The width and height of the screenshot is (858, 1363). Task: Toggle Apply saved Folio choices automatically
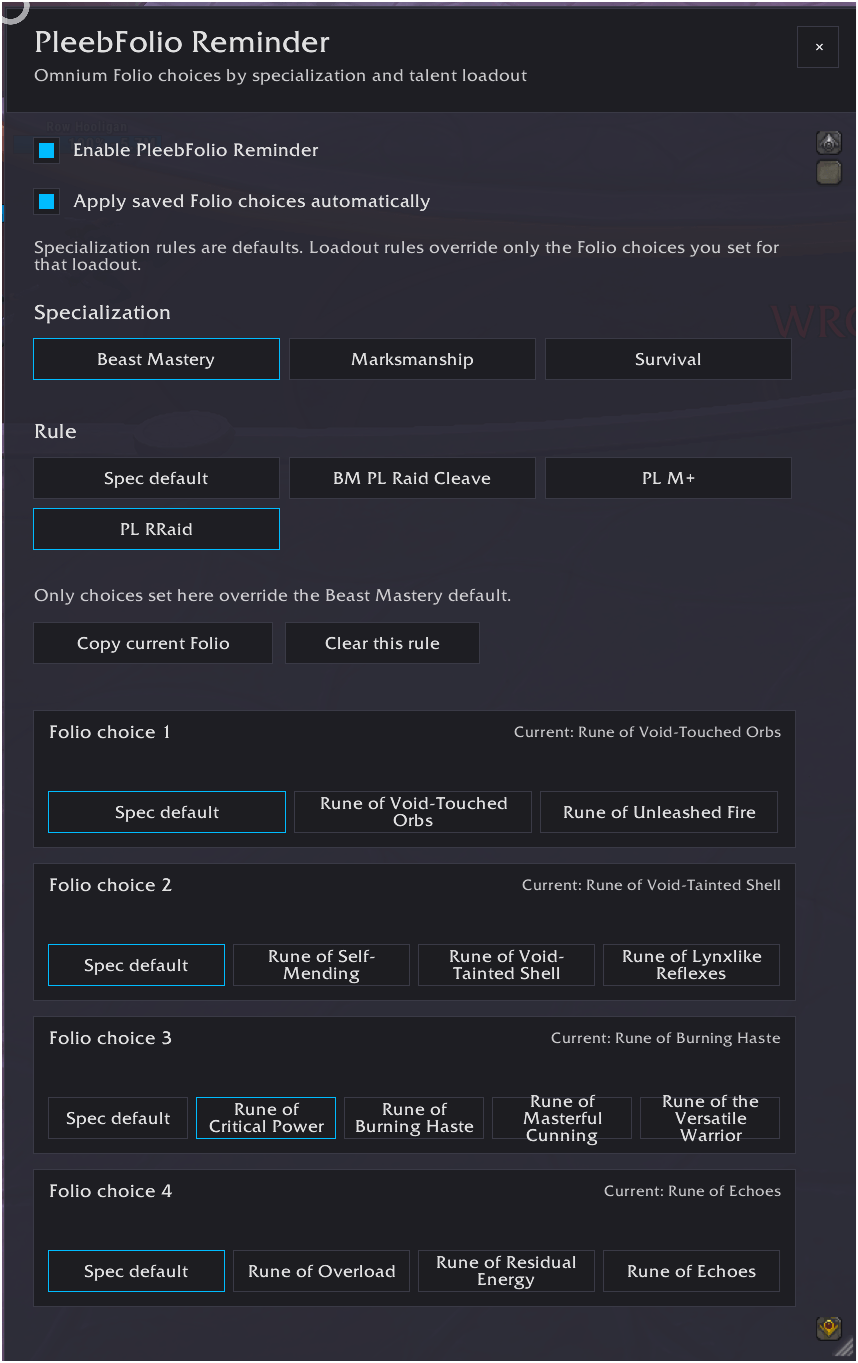pos(46,201)
